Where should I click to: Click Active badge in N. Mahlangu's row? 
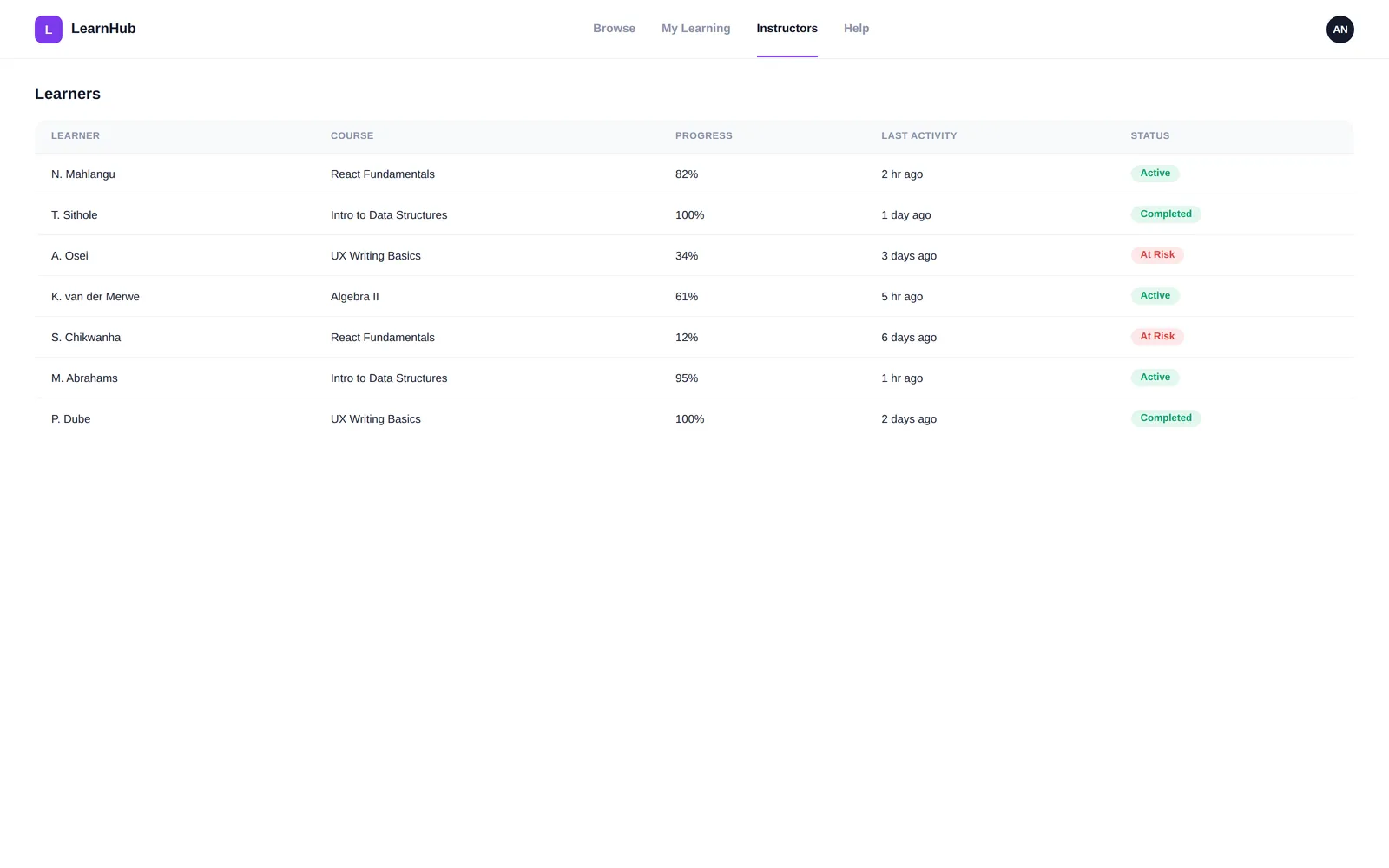click(1155, 174)
